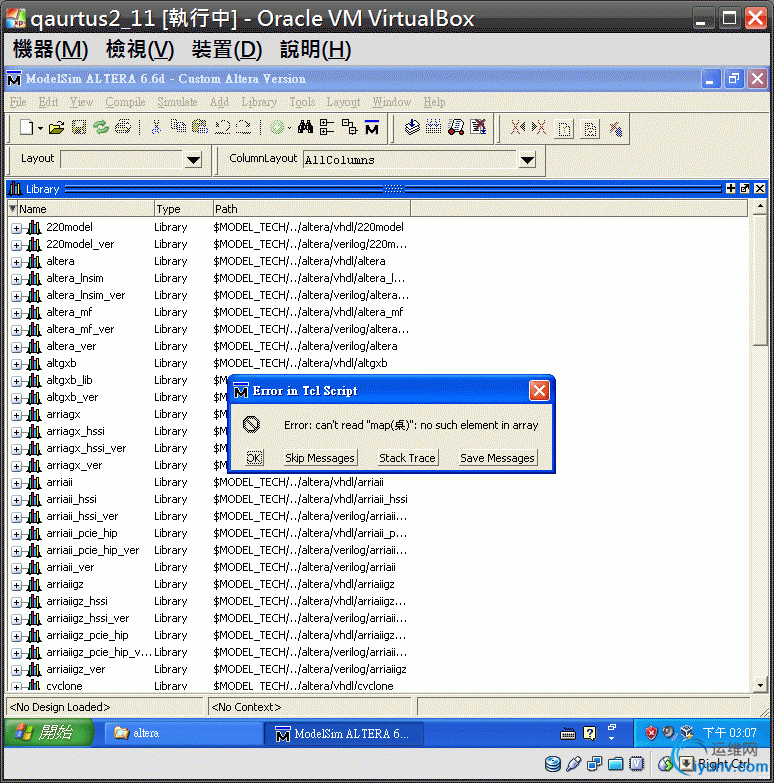Click the Undo arrow icon

pyautogui.click(x=222, y=127)
